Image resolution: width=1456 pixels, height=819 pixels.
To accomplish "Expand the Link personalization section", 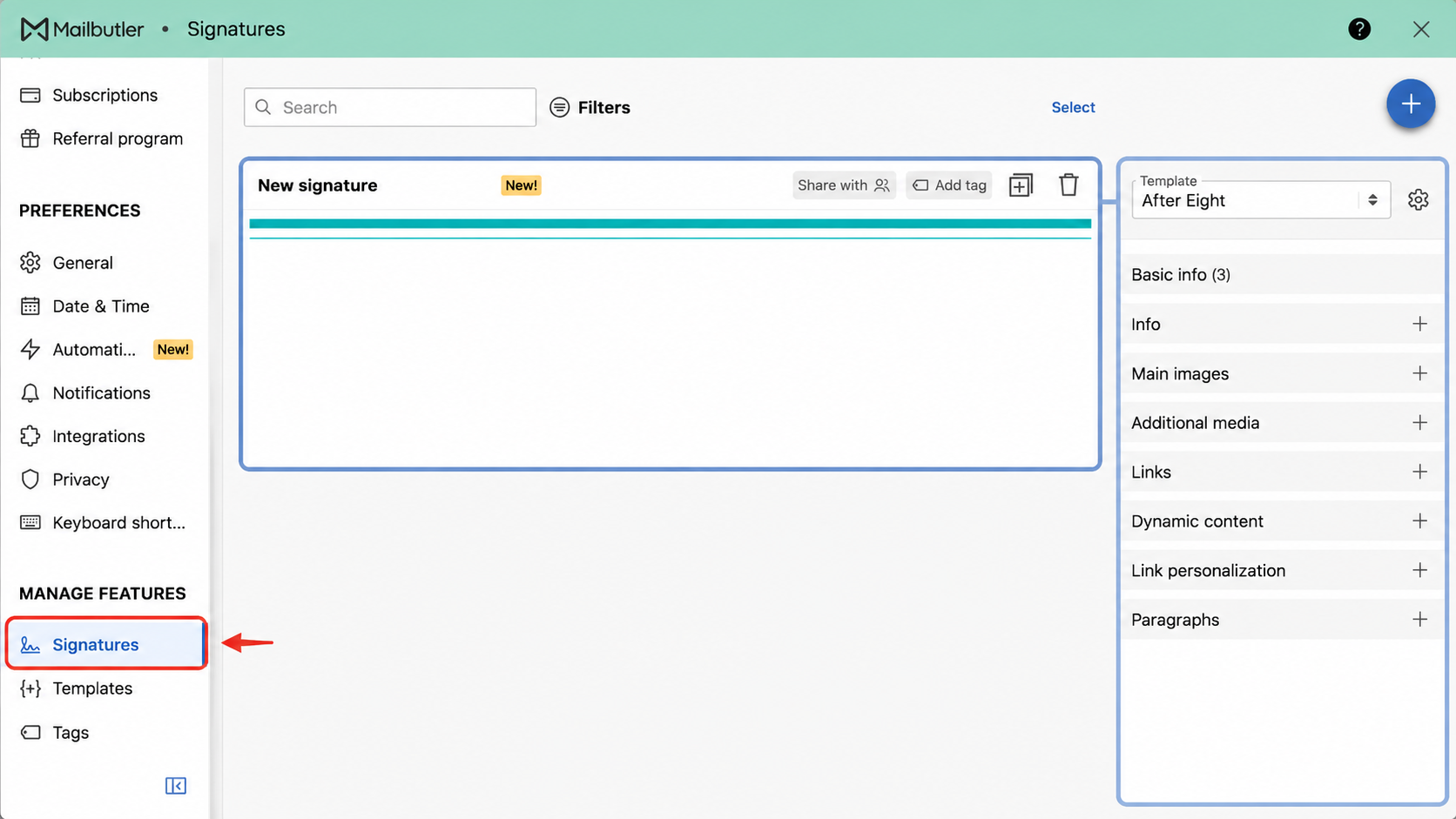I will (x=1419, y=570).
